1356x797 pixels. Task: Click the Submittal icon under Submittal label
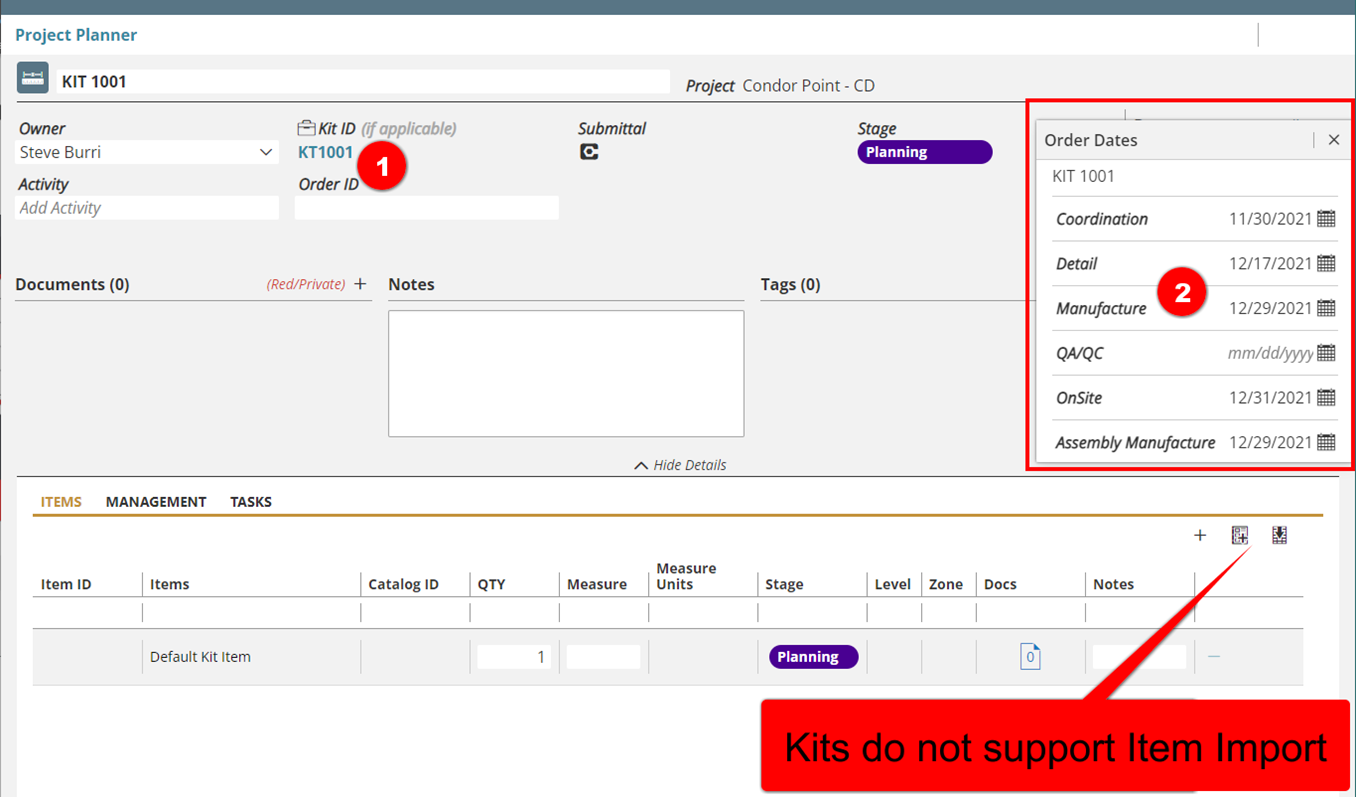tap(589, 152)
